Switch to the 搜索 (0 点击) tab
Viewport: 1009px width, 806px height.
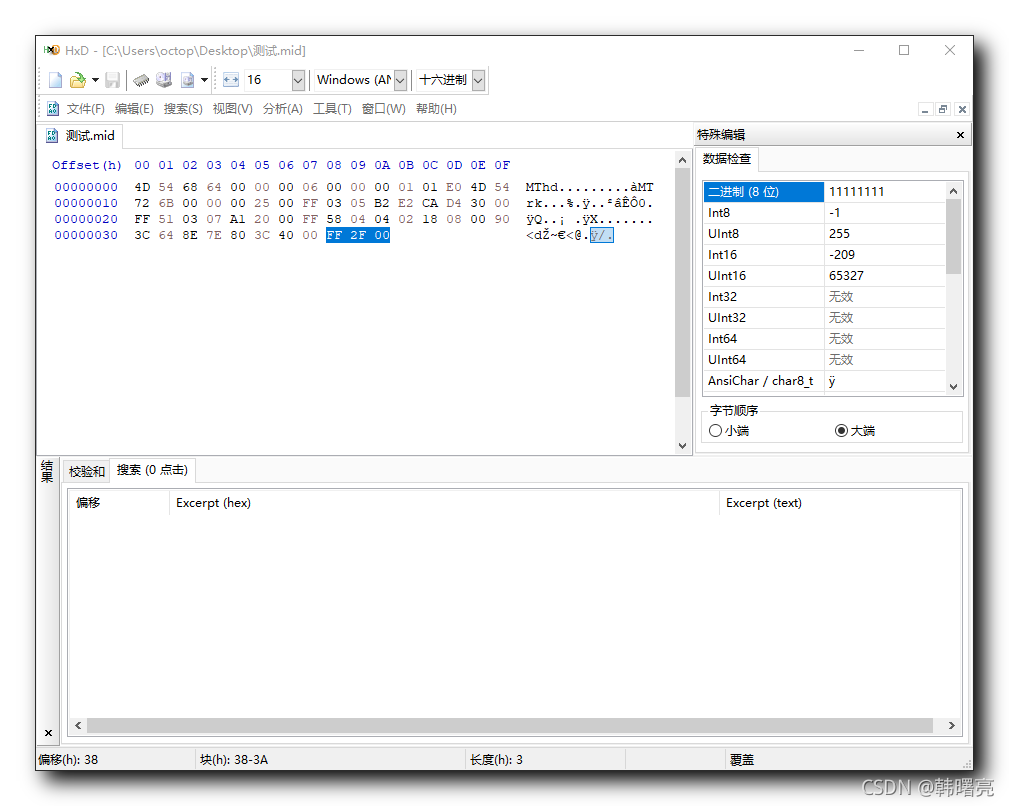[x=153, y=470]
